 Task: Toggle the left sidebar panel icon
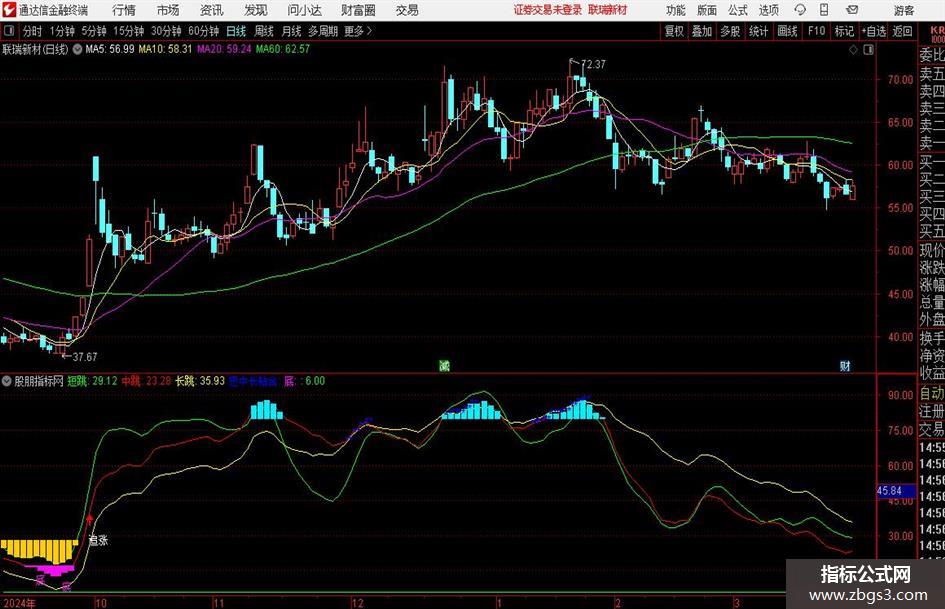pos(9,31)
